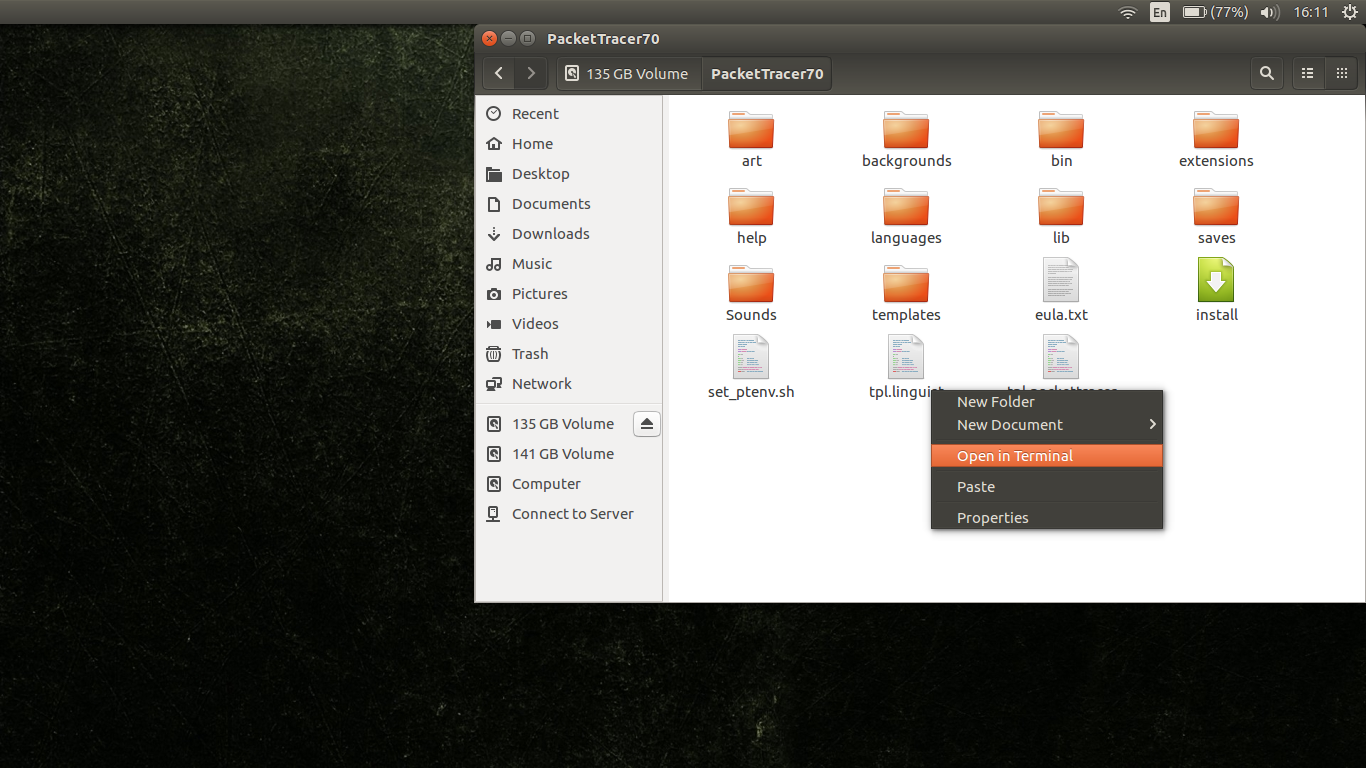Screen dimensions: 1366x768
Task: Select the install file icon
Action: tap(1216, 280)
